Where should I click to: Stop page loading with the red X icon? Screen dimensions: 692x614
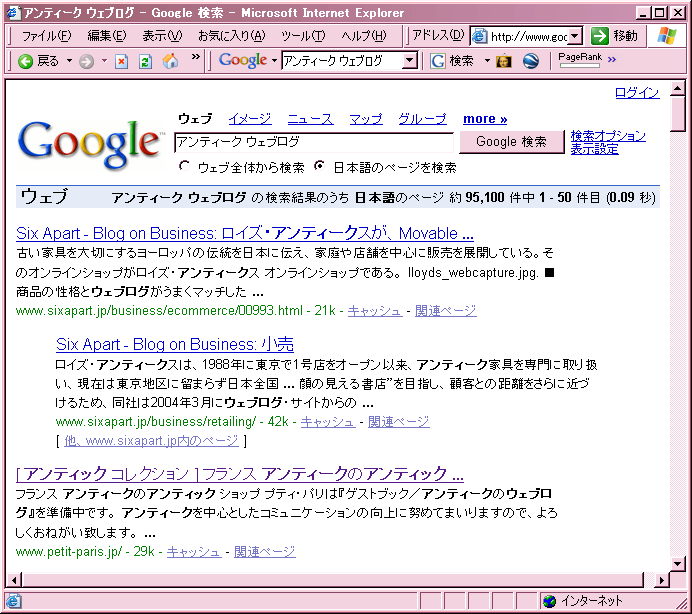pos(121,61)
